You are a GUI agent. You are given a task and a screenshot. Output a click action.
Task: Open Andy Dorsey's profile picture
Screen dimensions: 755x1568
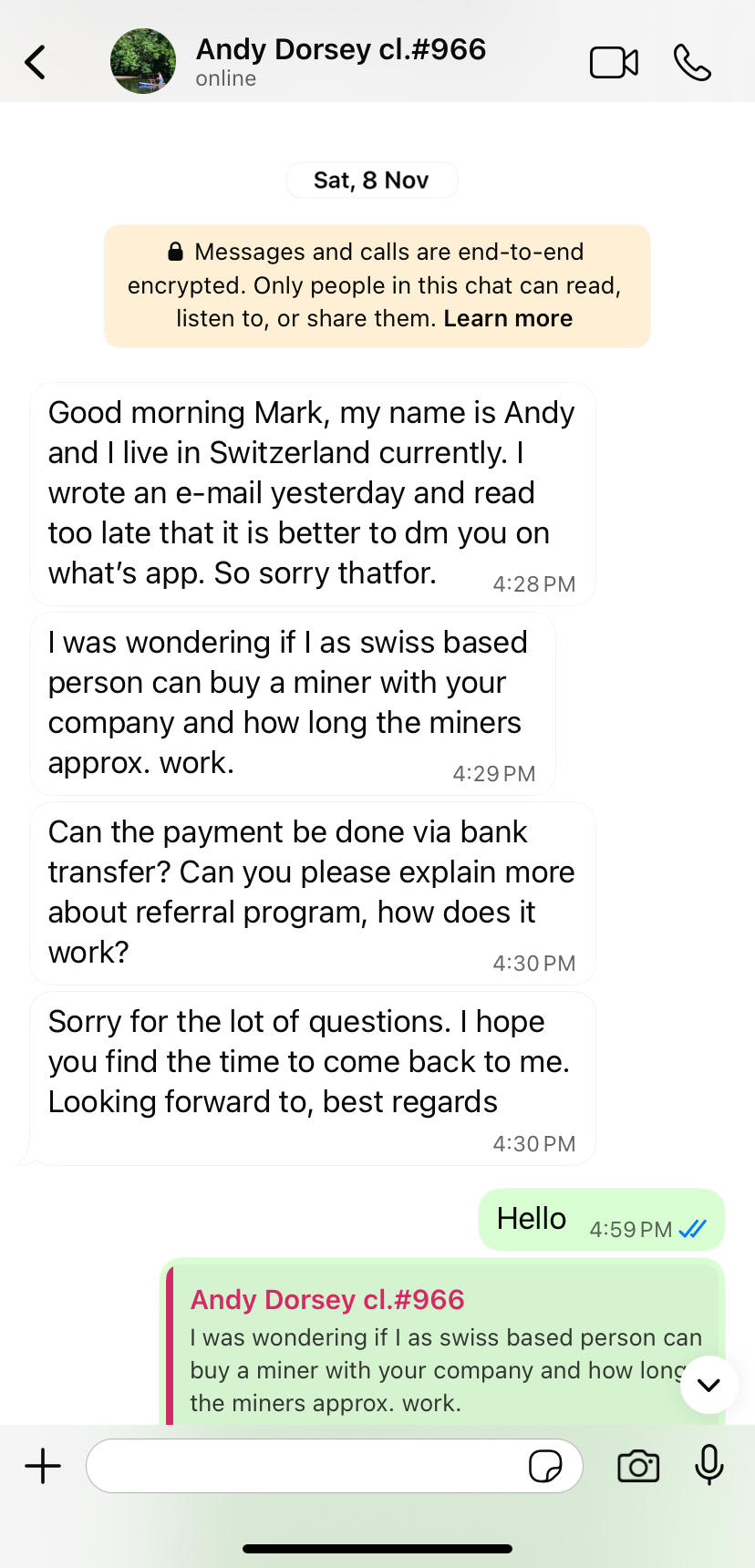click(143, 61)
